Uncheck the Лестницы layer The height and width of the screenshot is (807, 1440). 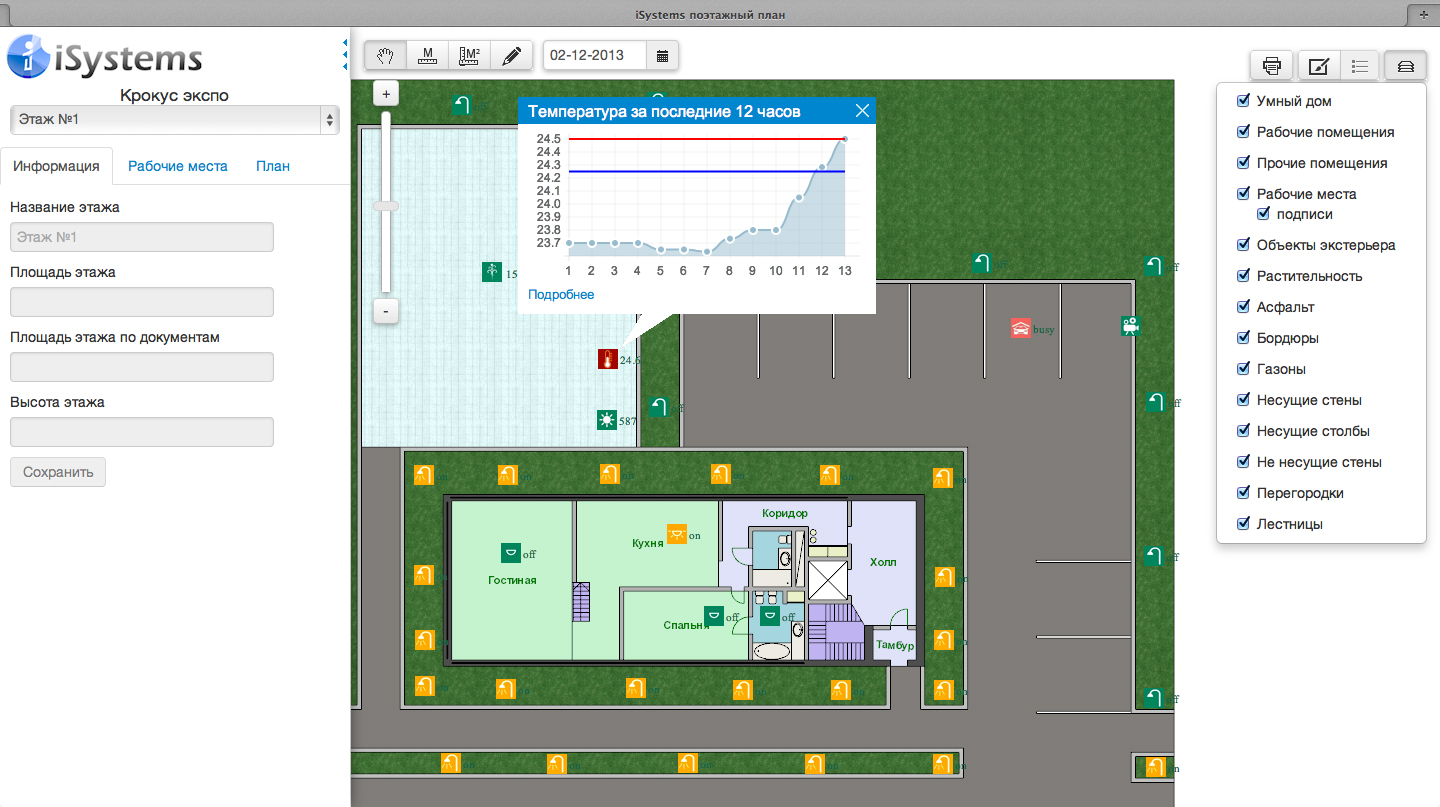(x=1243, y=524)
